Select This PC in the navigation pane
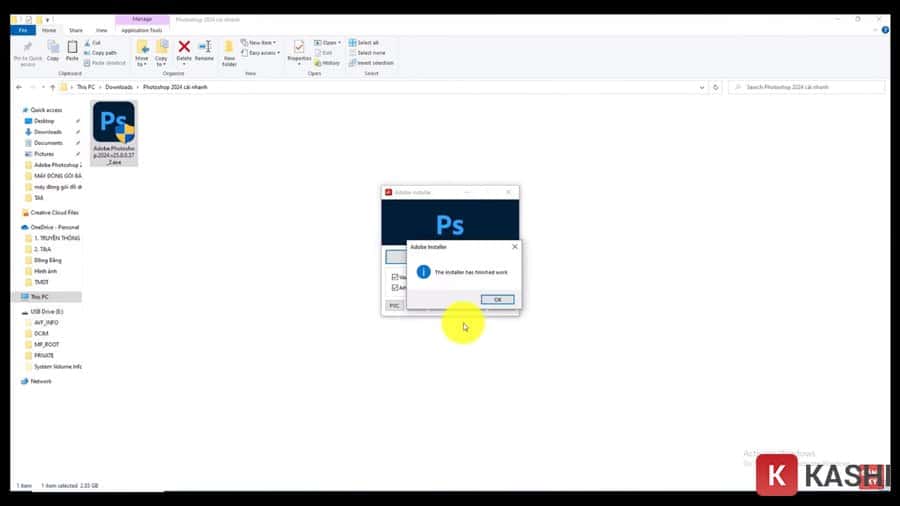Screen dimensions: 900x506 pyautogui.click(x=46, y=297)
